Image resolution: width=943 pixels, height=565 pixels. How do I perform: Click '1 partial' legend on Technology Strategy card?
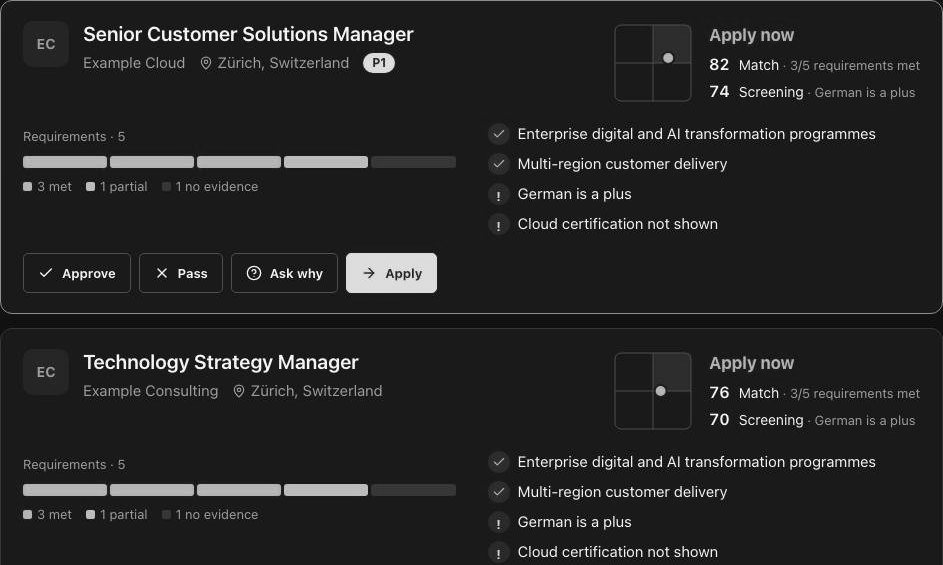(x=117, y=514)
